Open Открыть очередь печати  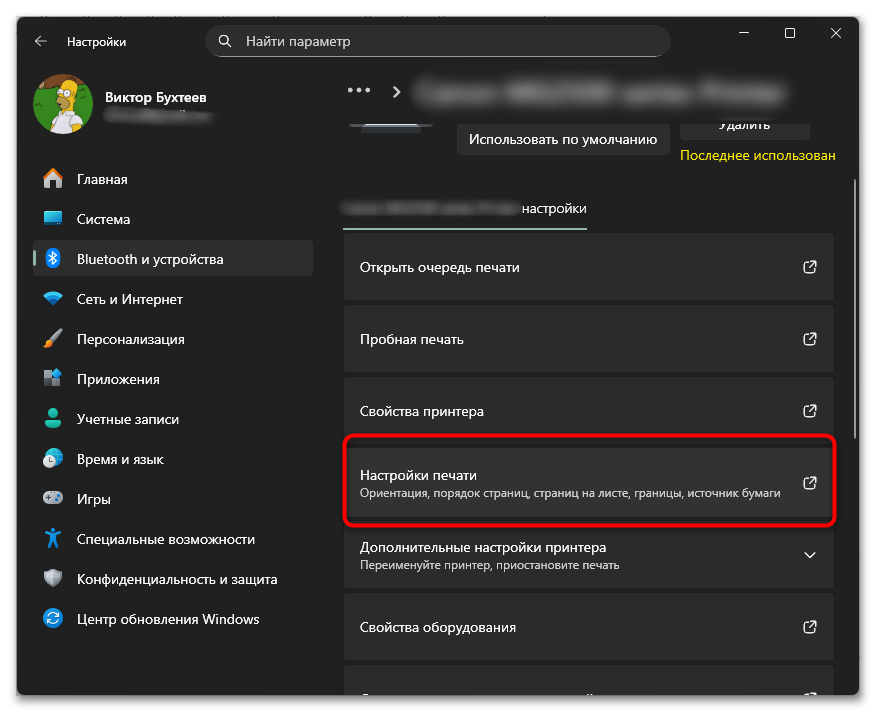point(589,267)
